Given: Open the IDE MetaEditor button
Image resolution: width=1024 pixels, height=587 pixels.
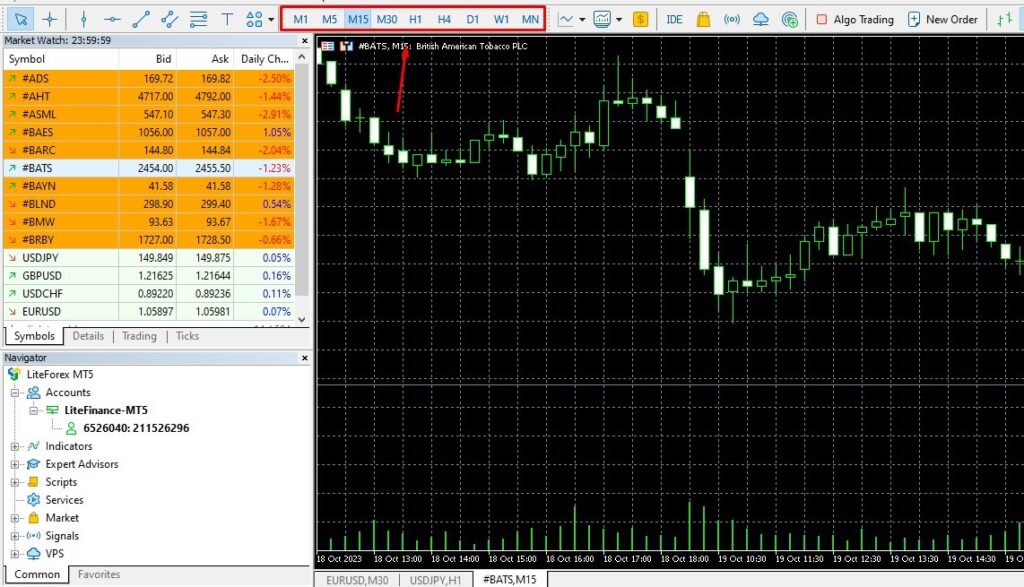Looking at the screenshot, I should (675, 19).
